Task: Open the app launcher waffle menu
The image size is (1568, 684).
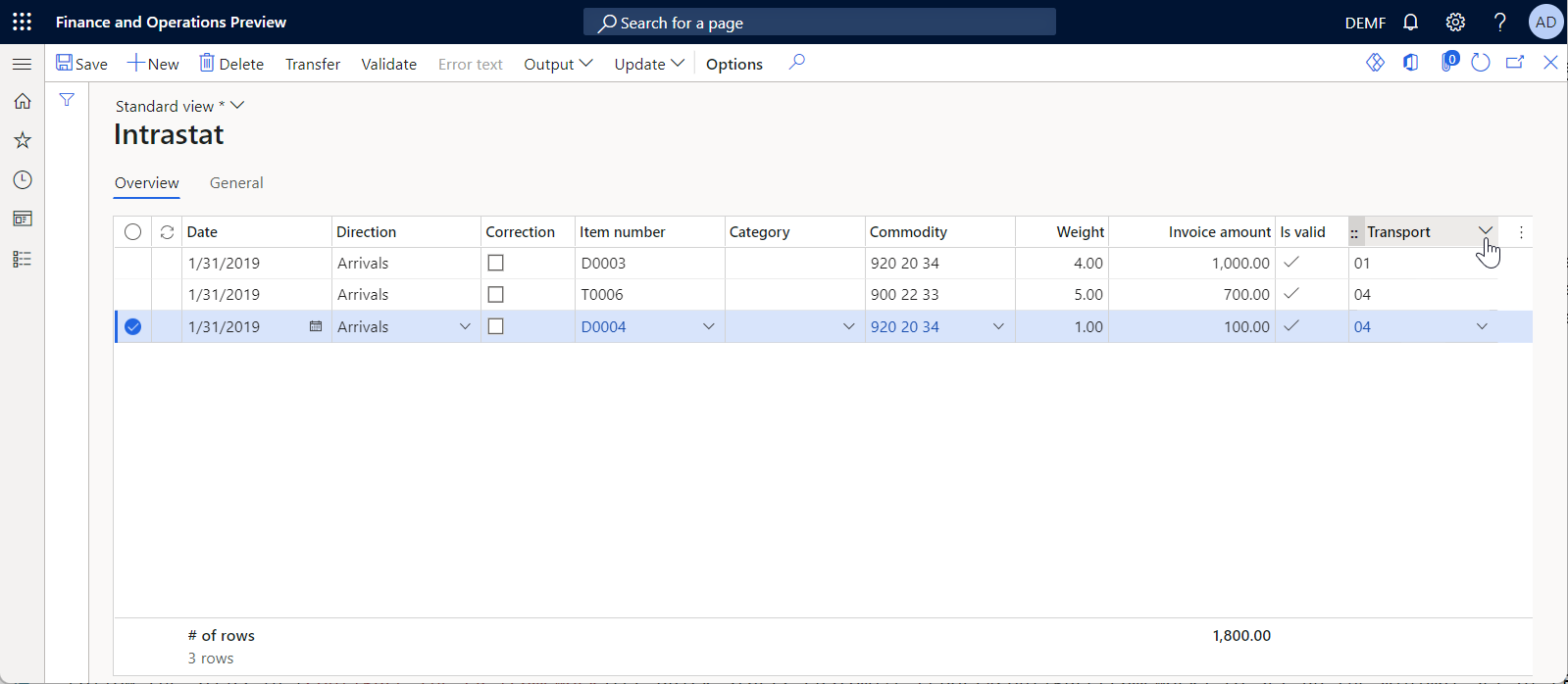Action: pos(22,22)
